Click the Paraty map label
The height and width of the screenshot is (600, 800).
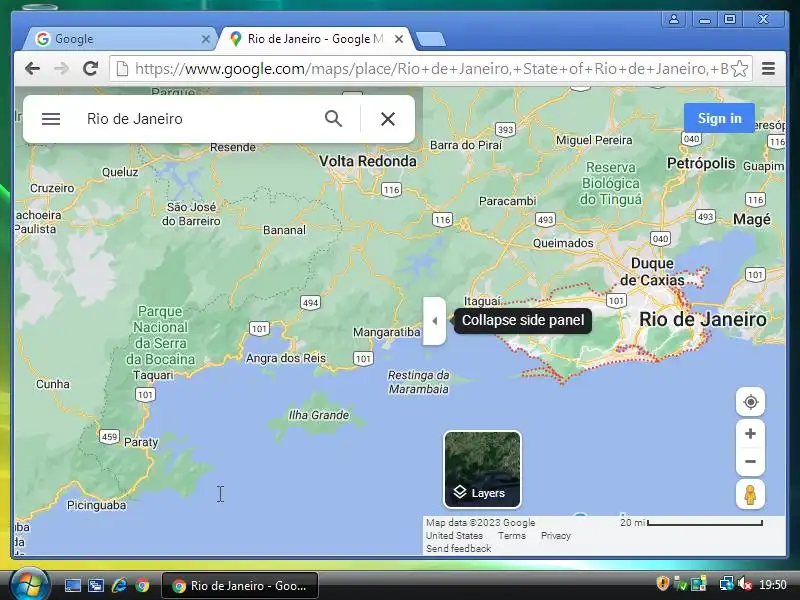click(x=141, y=442)
